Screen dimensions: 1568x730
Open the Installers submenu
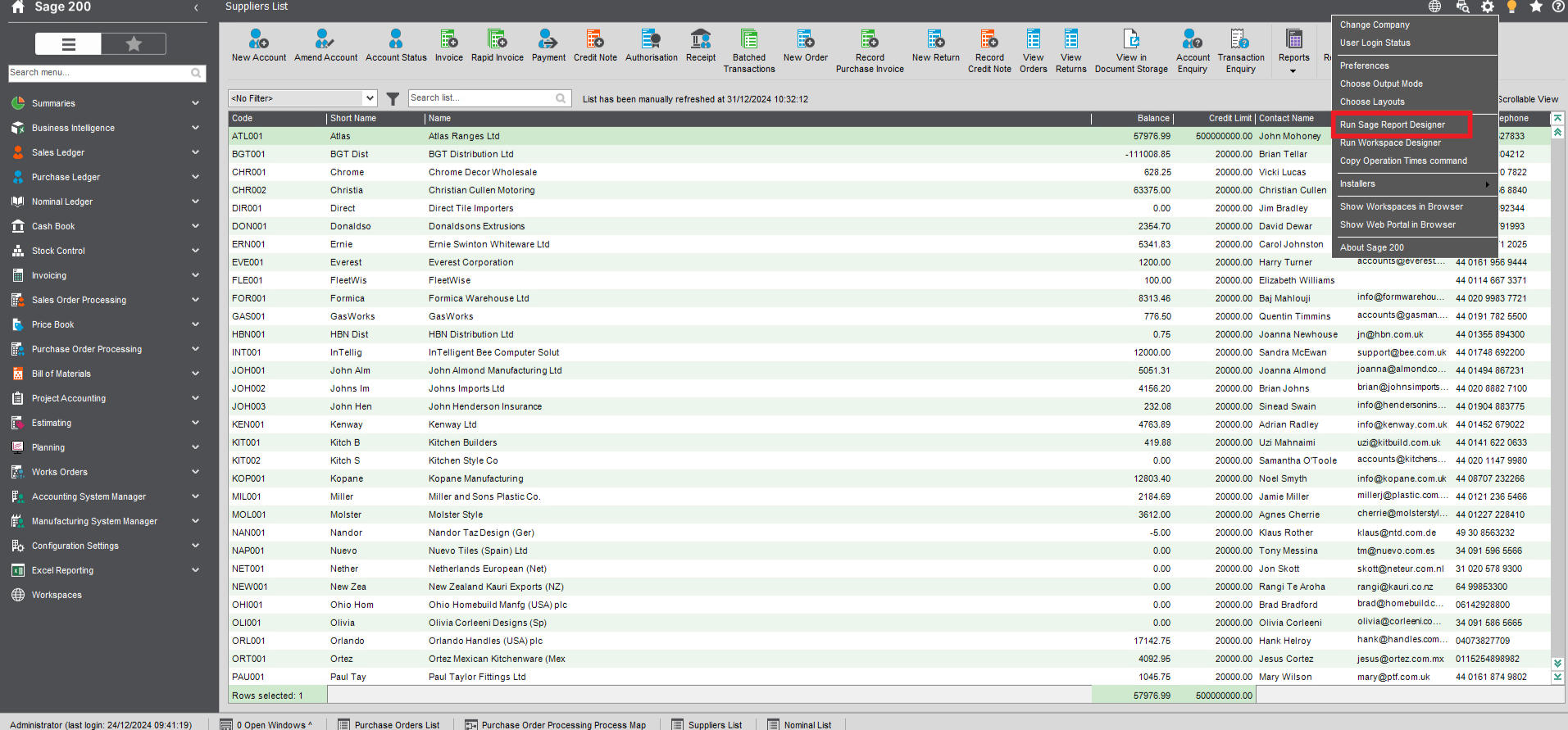[1415, 184]
